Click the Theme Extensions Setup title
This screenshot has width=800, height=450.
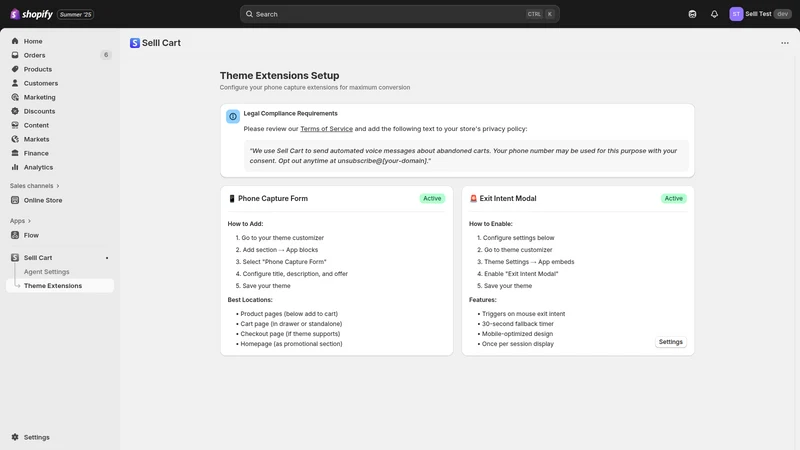tap(280, 76)
